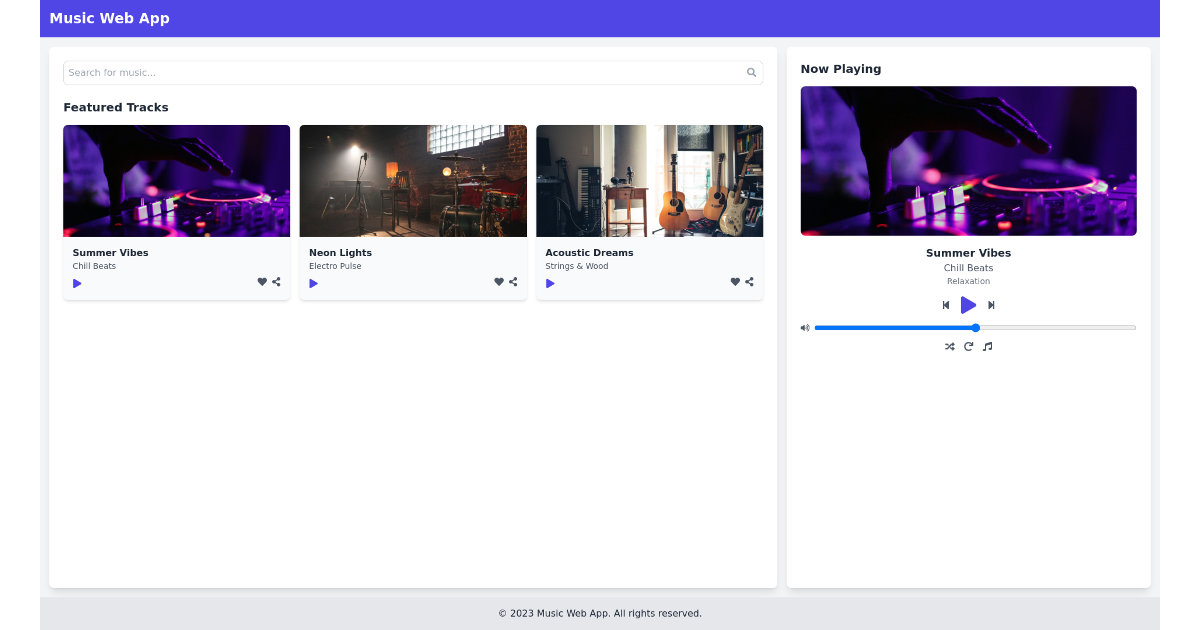Play the Neon Lights track

pyautogui.click(x=313, y=283)
